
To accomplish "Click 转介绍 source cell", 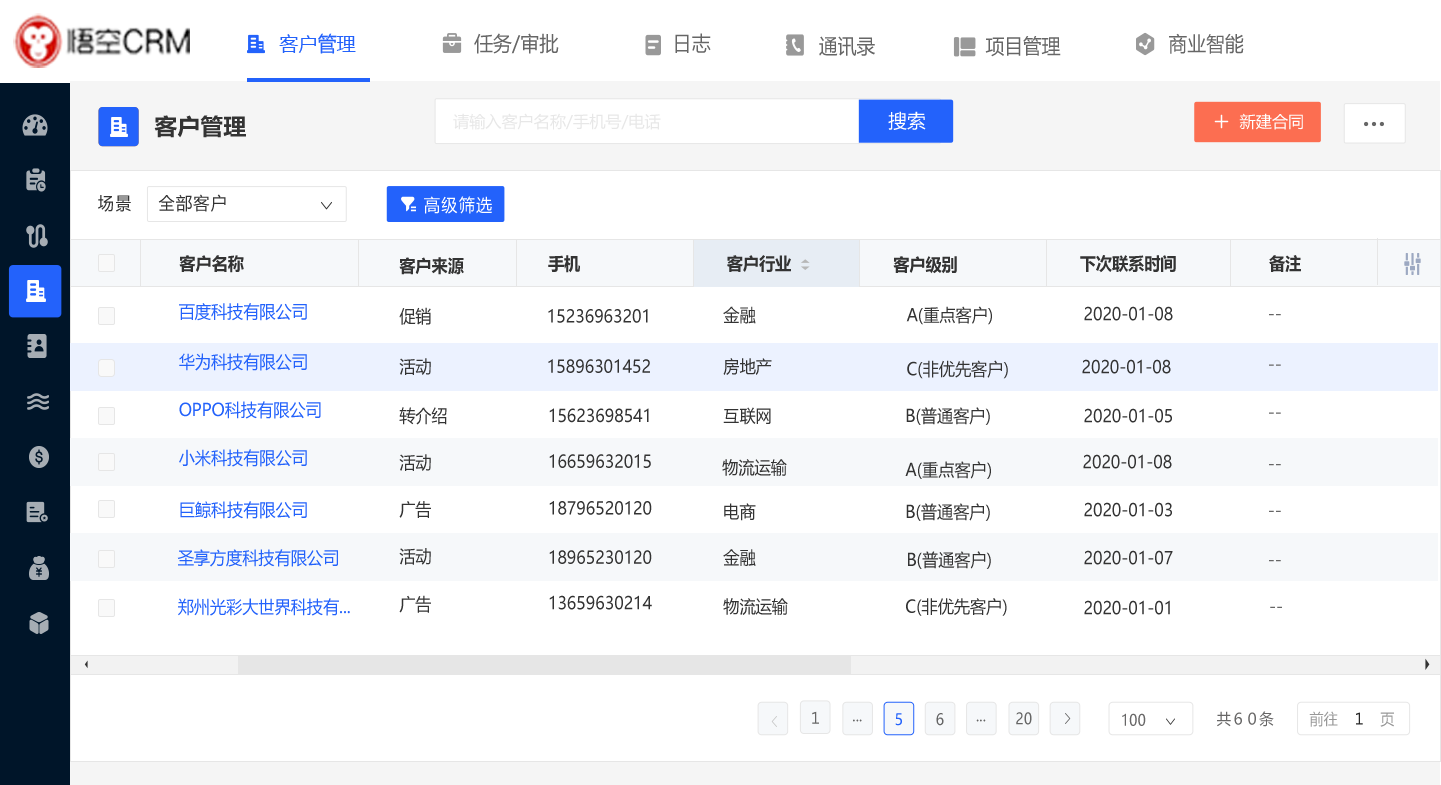I will click(x=423, y=416).
